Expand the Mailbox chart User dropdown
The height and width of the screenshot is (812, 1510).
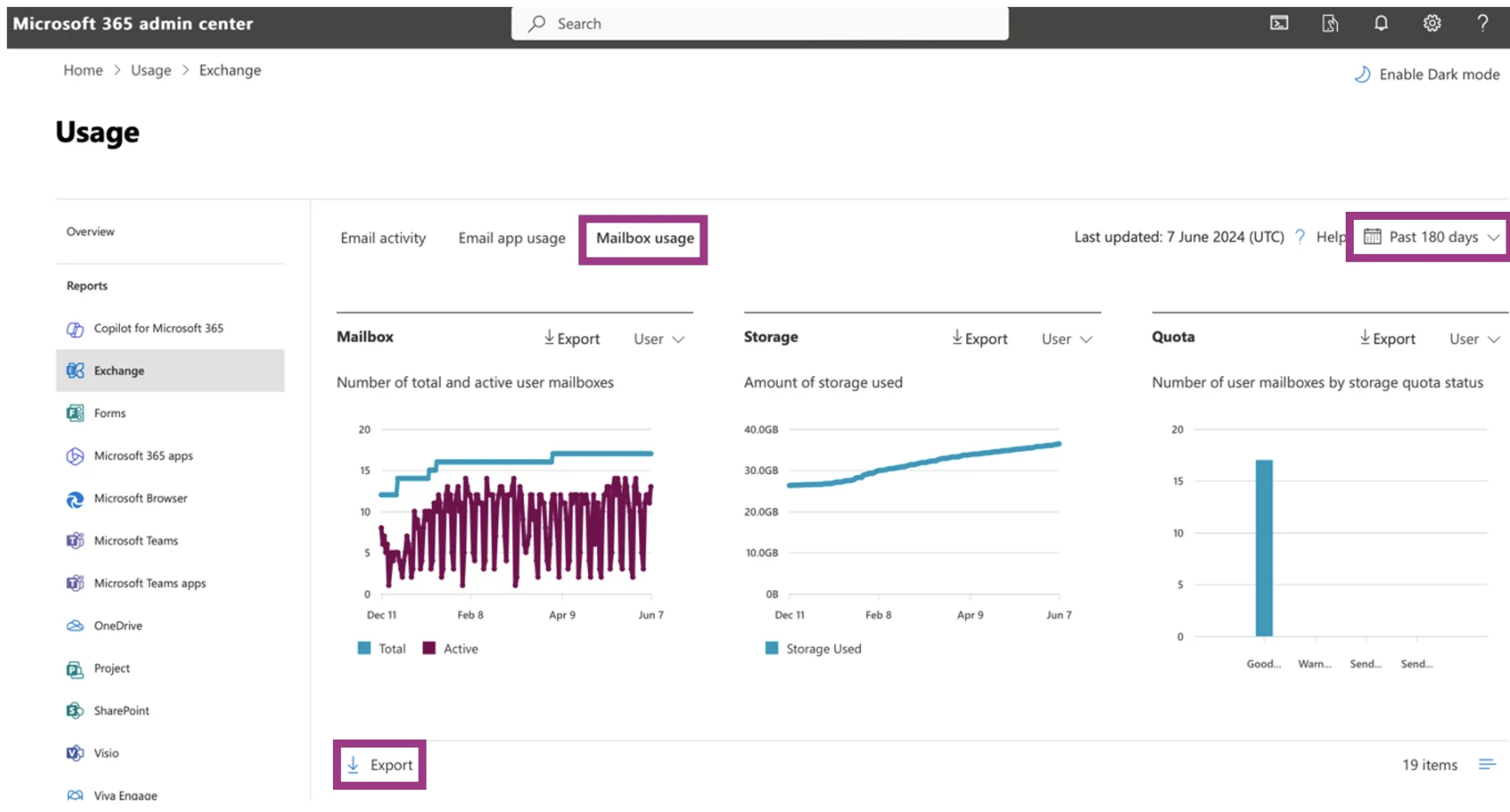659,339
